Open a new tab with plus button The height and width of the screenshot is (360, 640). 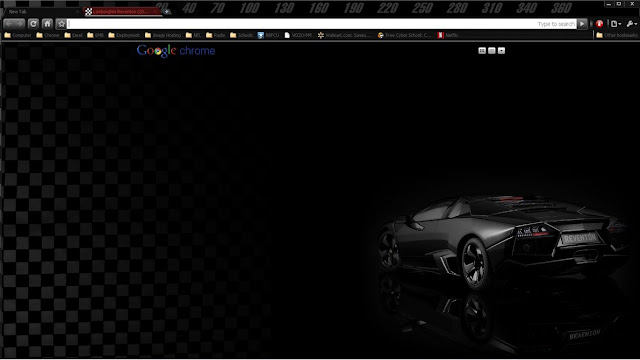167,11
